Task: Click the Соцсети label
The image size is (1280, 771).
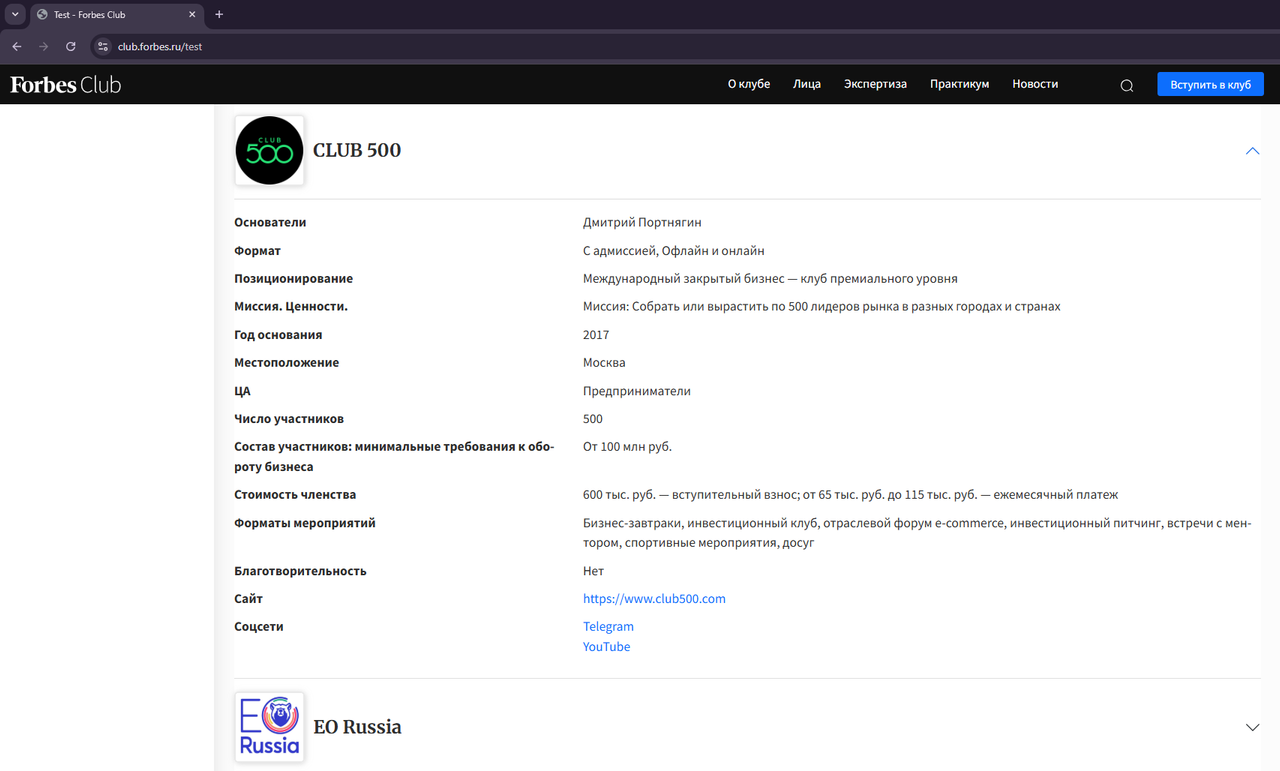Action: (x=259, y=627)
